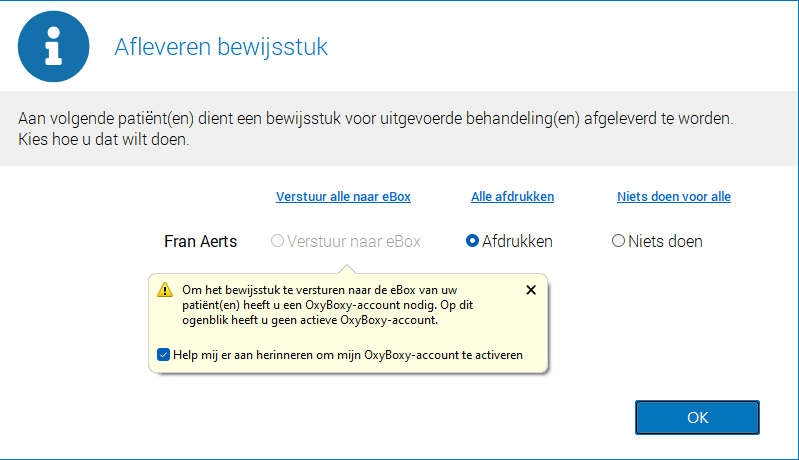Screen dimensions: 799x460
Task: Click the Afleveren bewijsstuk dialog title
Action: click(221, 47)
